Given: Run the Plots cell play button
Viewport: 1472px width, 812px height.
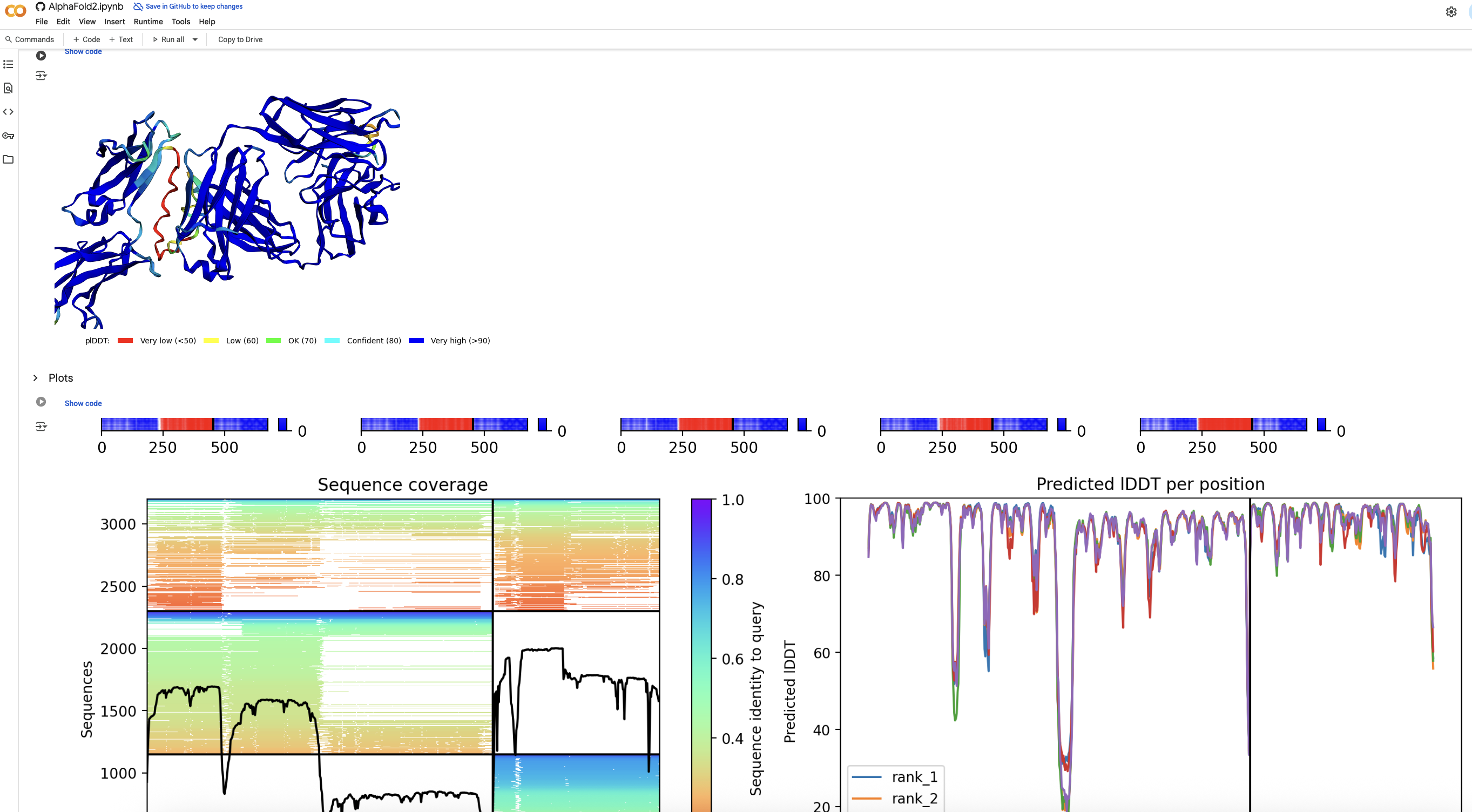Looking at the screenshot, I should 41,402.
